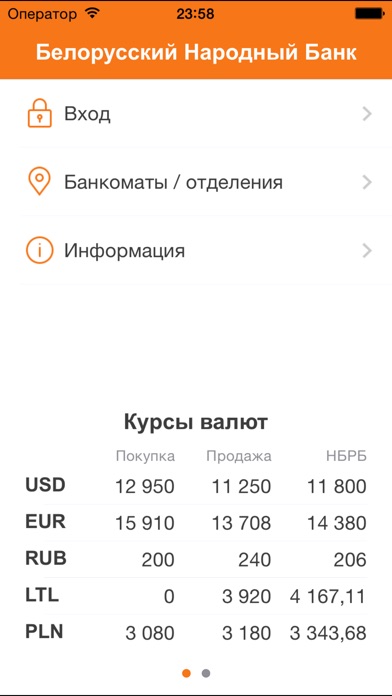The image size is (392, 696).
Task: Select the USD currency row
Action: (196, 486)
